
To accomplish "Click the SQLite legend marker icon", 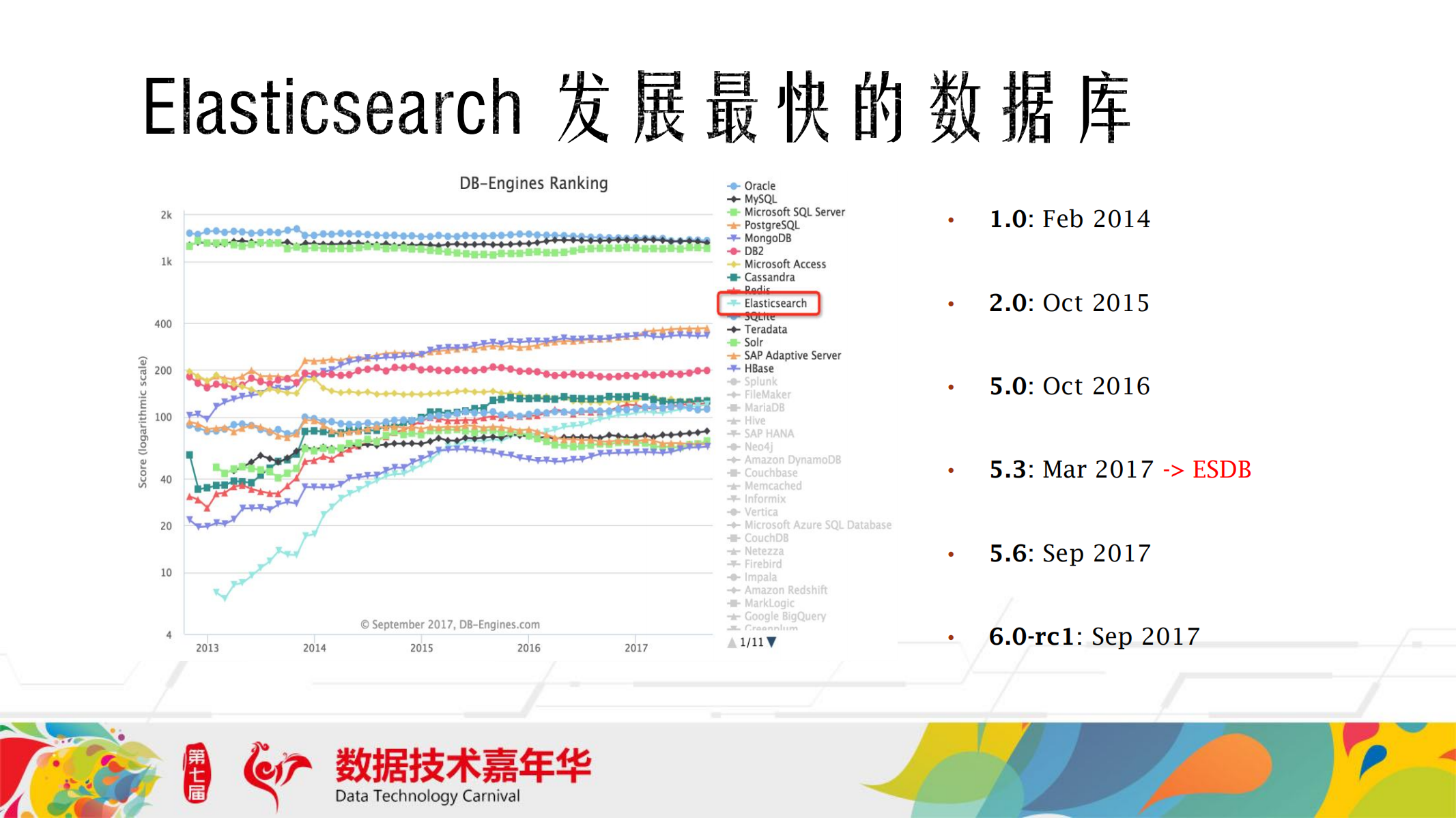I will coord(732,316).
